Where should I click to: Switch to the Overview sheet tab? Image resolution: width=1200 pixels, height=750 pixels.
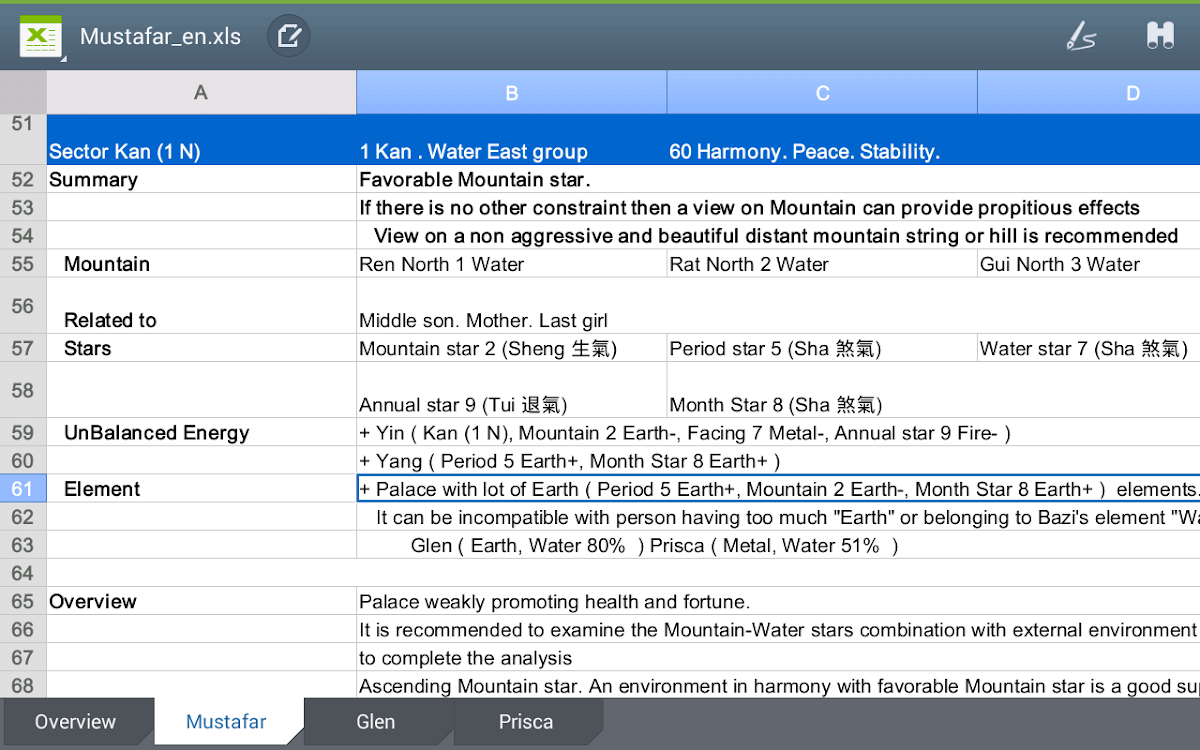coord(76,722)
